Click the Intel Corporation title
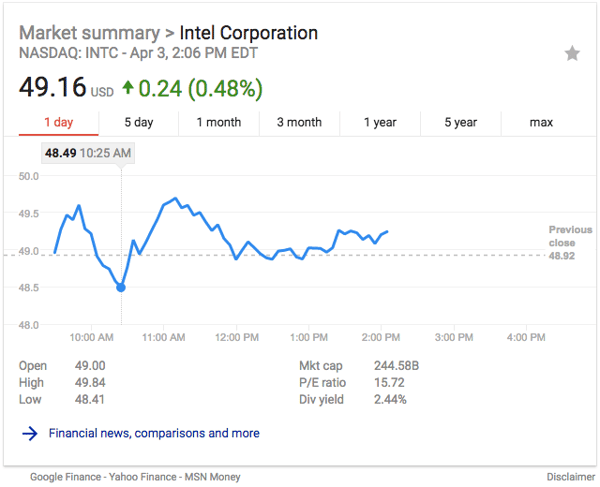The height and width of the screenshot is (487, 600). coord(248,33)
